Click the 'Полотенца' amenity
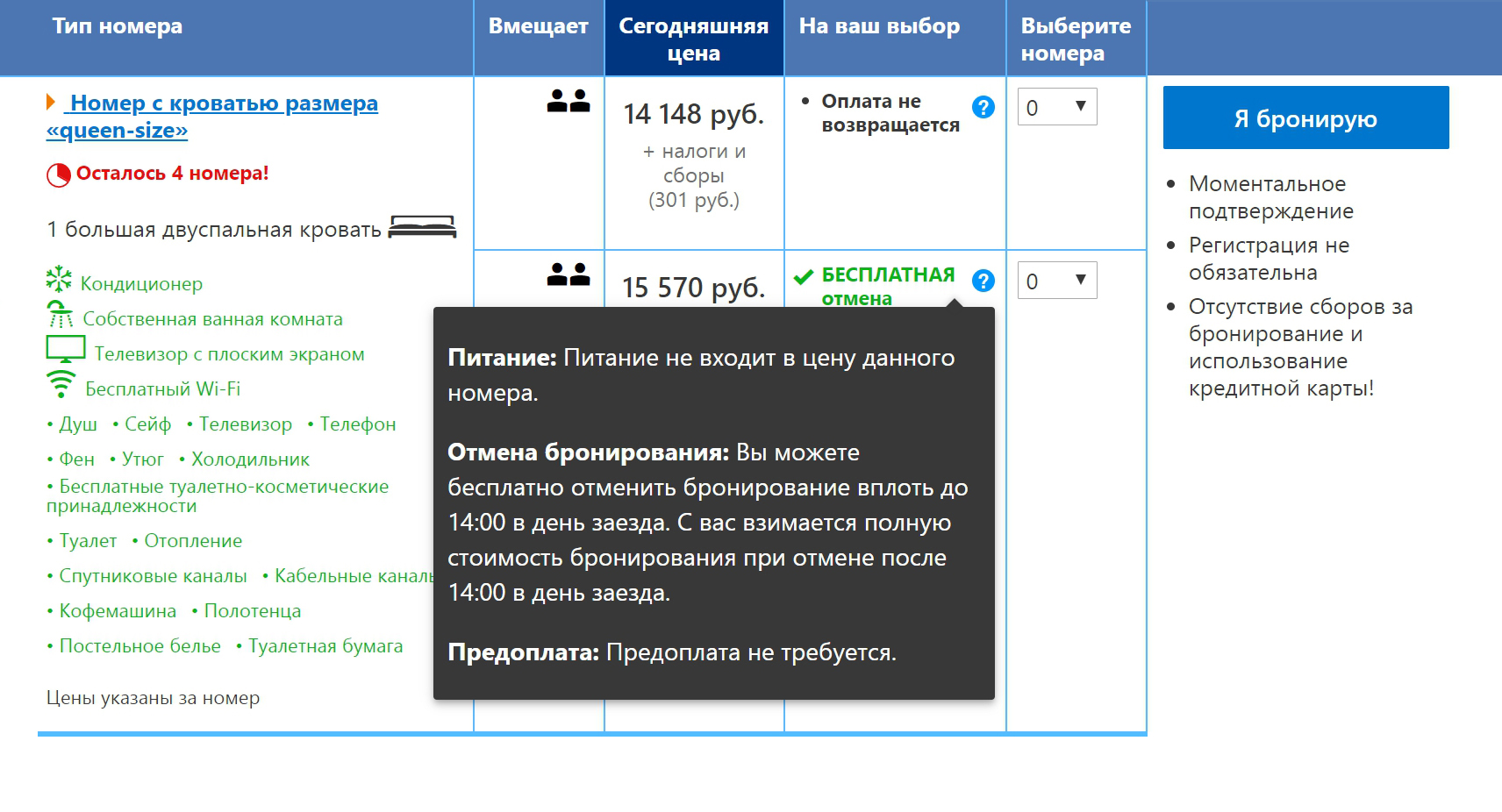 (253, 611)
